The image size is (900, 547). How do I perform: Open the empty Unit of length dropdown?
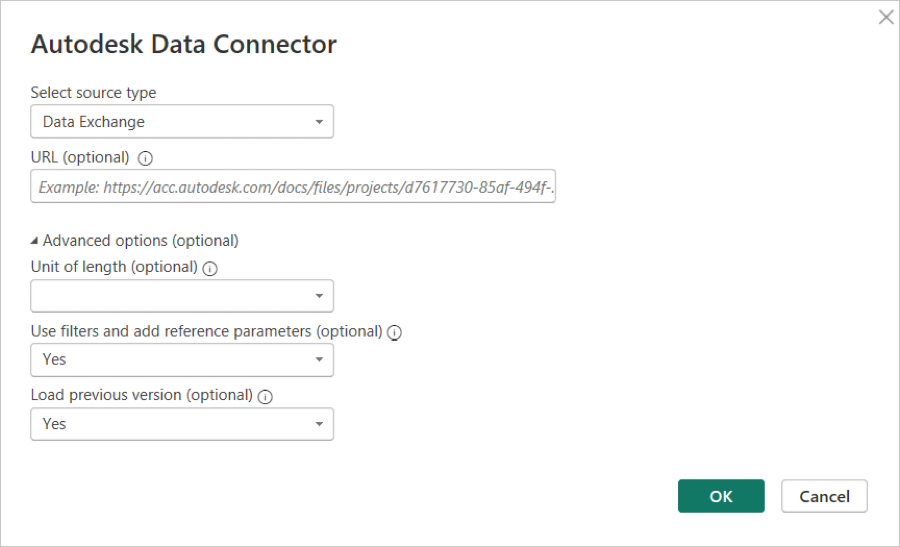click(x=181, y=296)
